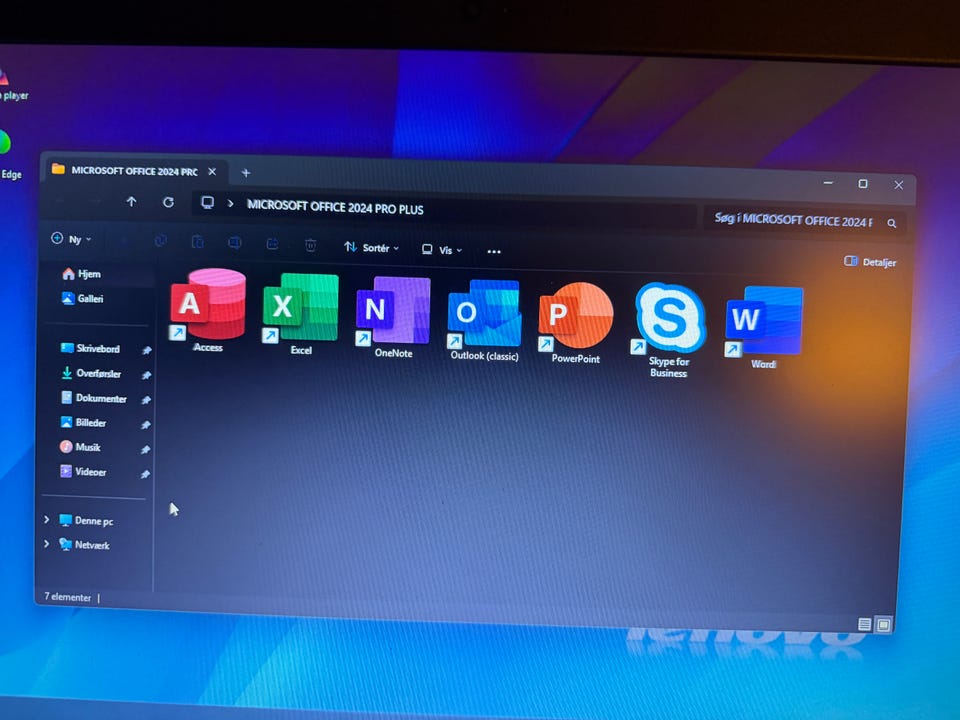Click the PC icon in address bar
Screen dimensions: 960x720
click(208, 203)
